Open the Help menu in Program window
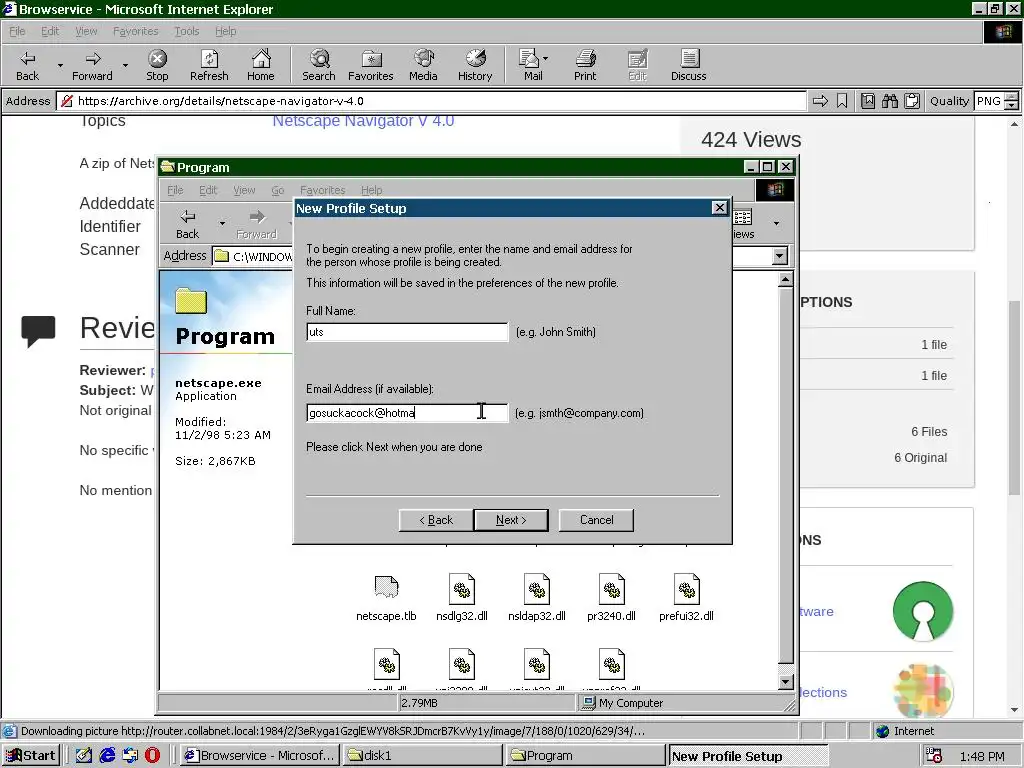1024x768 pixels. [372, 190]
